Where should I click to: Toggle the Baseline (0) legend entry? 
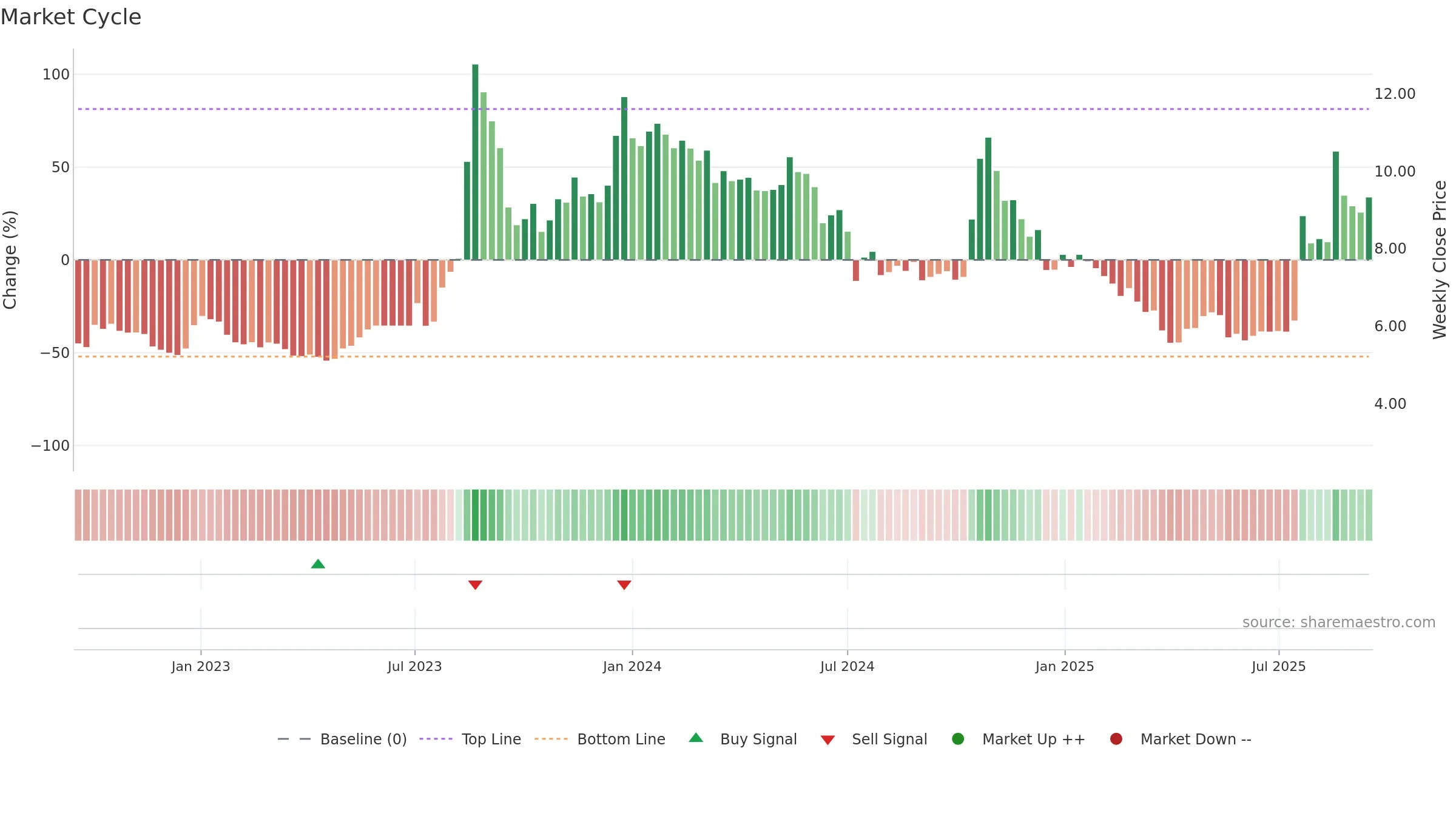(x=342, y=739)
